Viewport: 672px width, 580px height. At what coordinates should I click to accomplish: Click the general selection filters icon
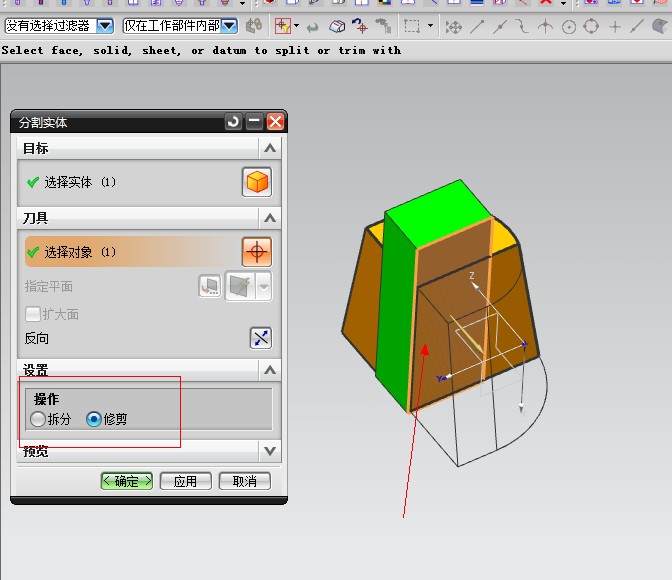[254, 26]
